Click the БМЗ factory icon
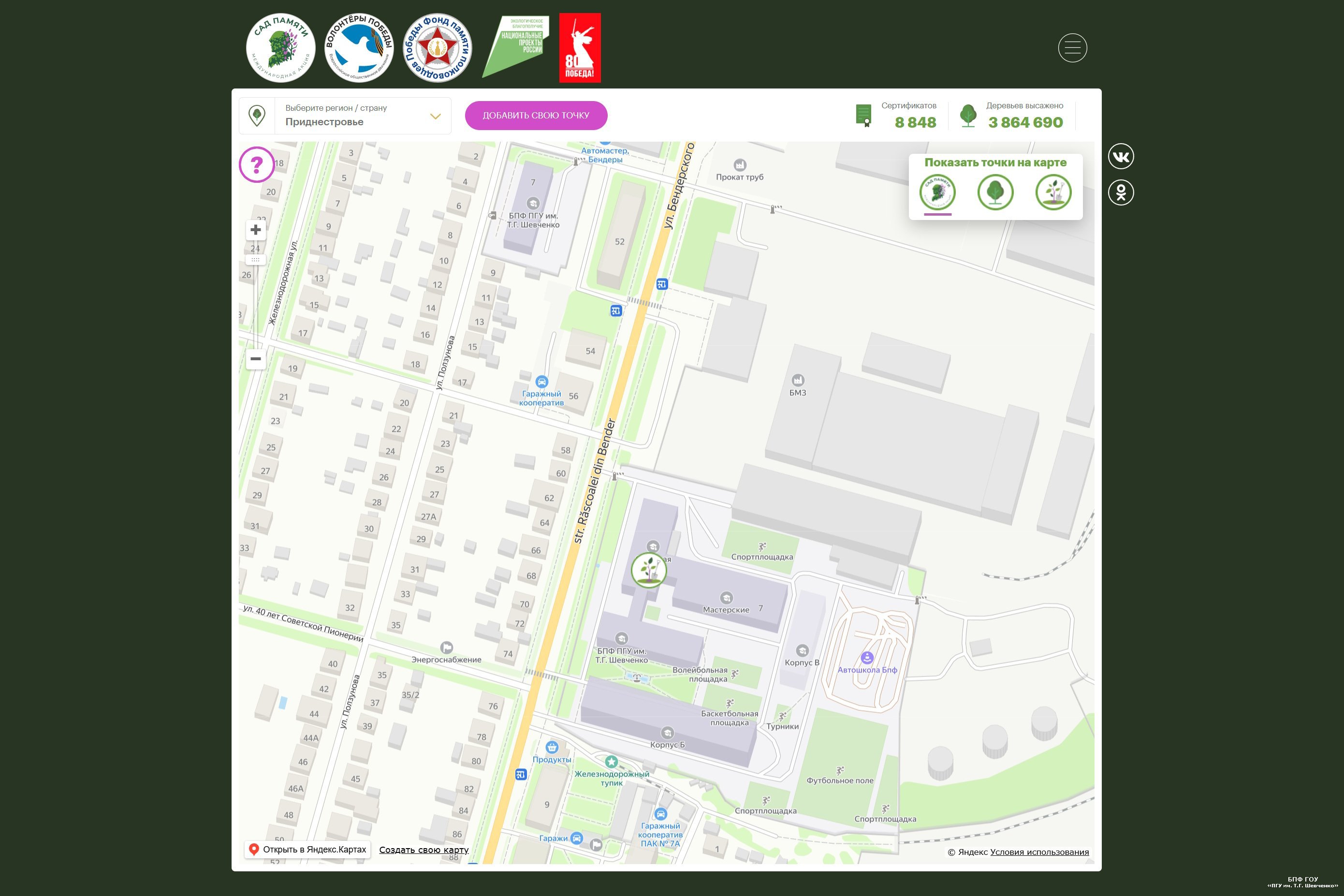 click(798, 380)
